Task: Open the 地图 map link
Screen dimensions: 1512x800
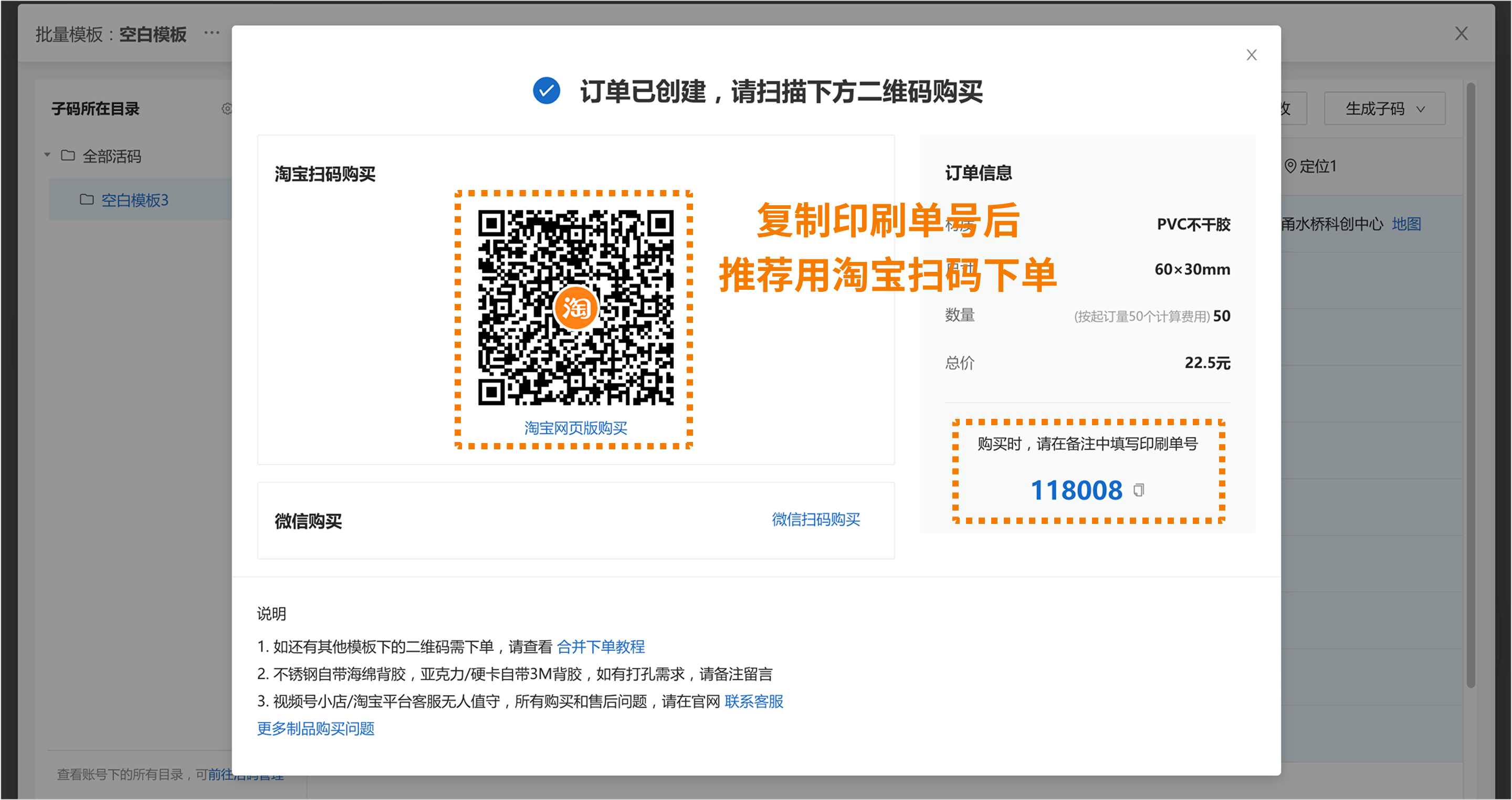Action: click(1406, 224)
